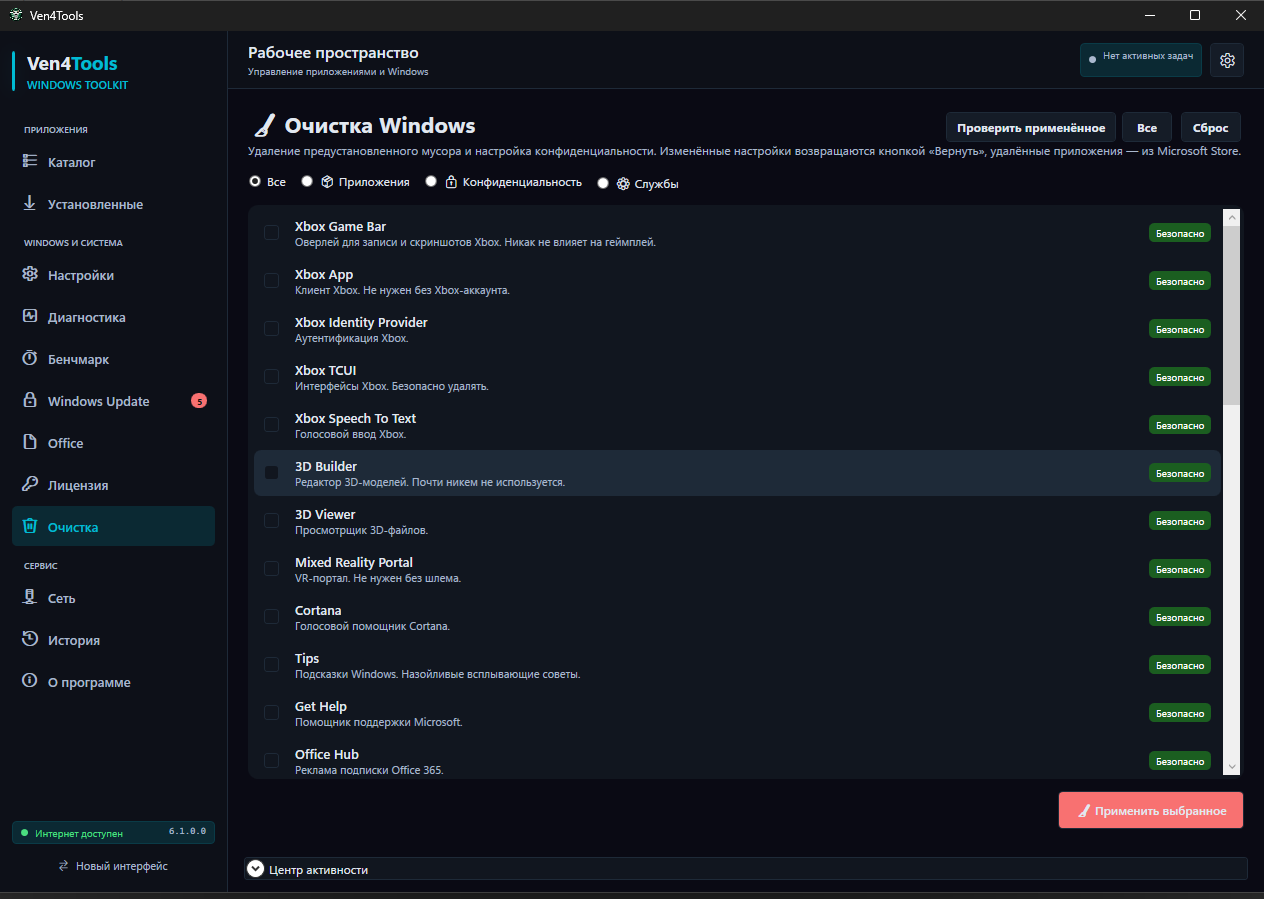Click the Установленные download icon

point(30,203)
